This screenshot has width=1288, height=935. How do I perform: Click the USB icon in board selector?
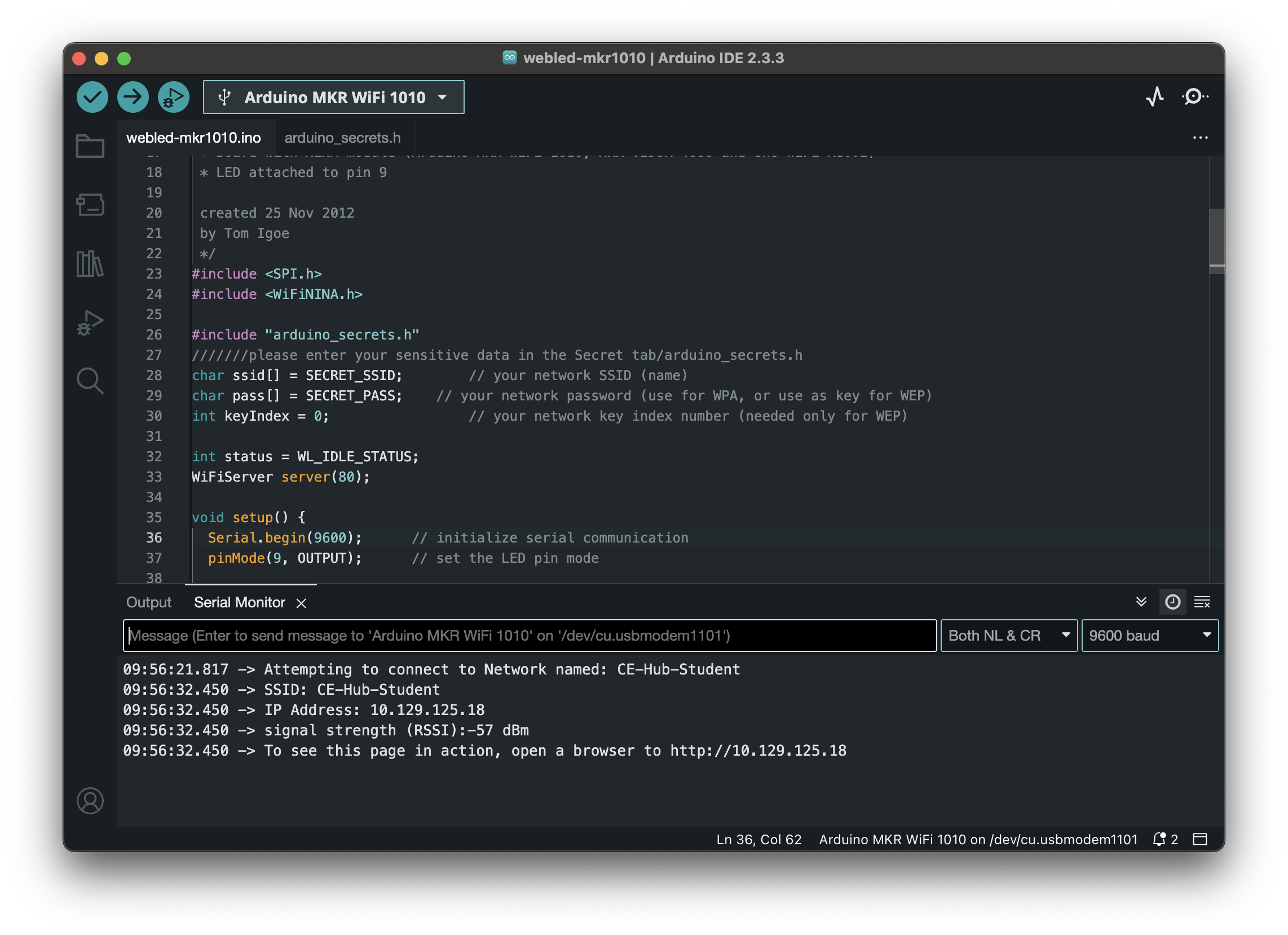225,98
